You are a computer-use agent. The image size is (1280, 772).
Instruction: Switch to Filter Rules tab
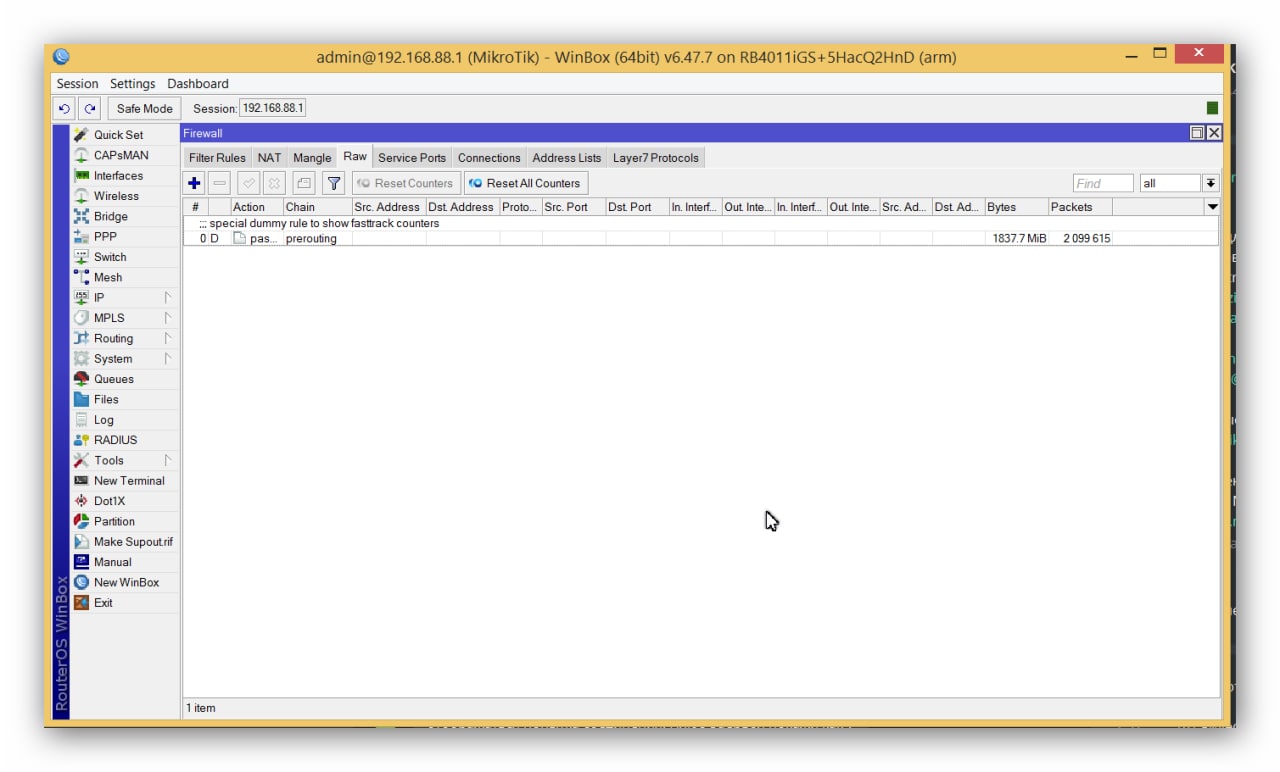(x=217, y=158)
